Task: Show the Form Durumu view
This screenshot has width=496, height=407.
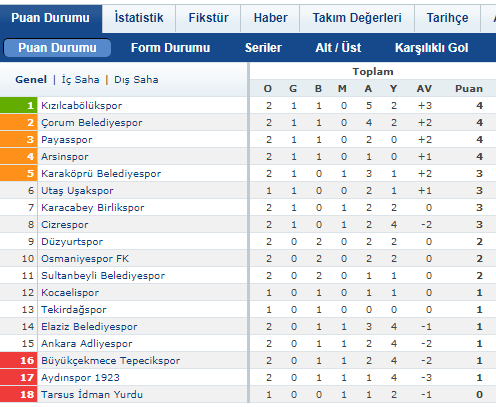Action: point(170,48)
